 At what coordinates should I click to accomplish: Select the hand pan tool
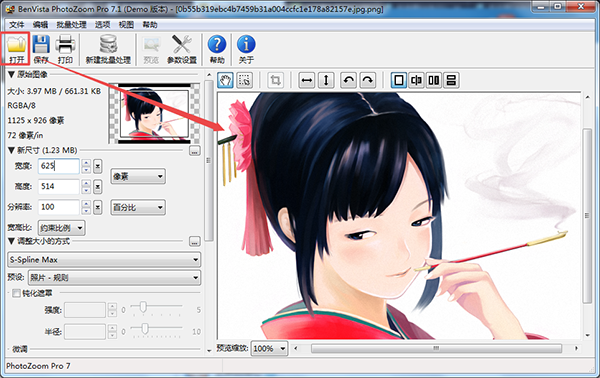[225, 80]
